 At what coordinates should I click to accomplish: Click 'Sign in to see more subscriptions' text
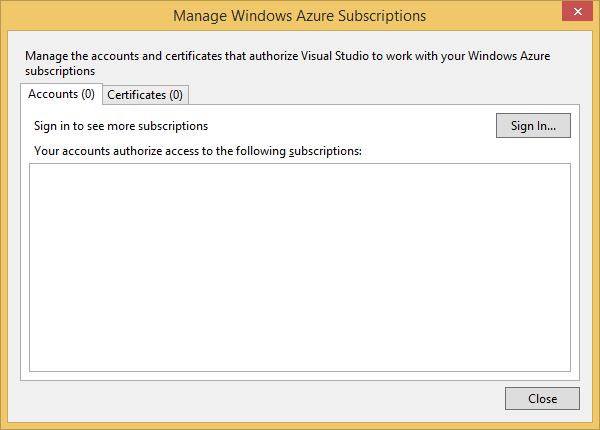pyautogui.click(x=121, y=126)
